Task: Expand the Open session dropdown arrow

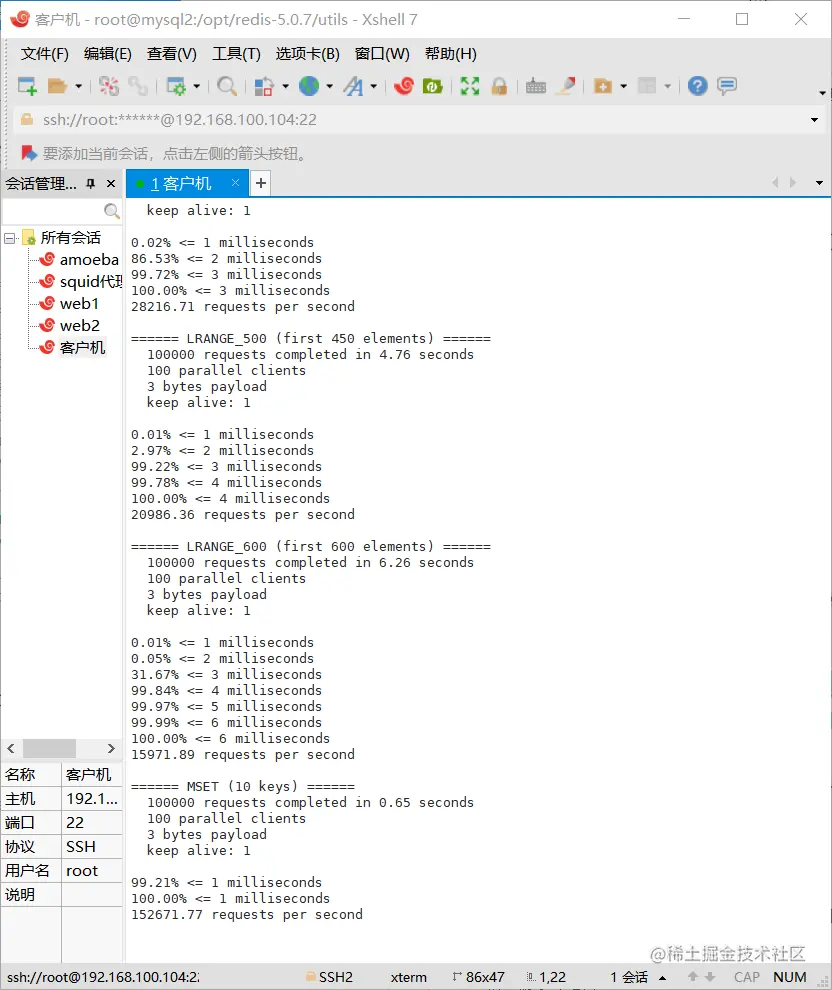Action: click(x=79, y=86)
